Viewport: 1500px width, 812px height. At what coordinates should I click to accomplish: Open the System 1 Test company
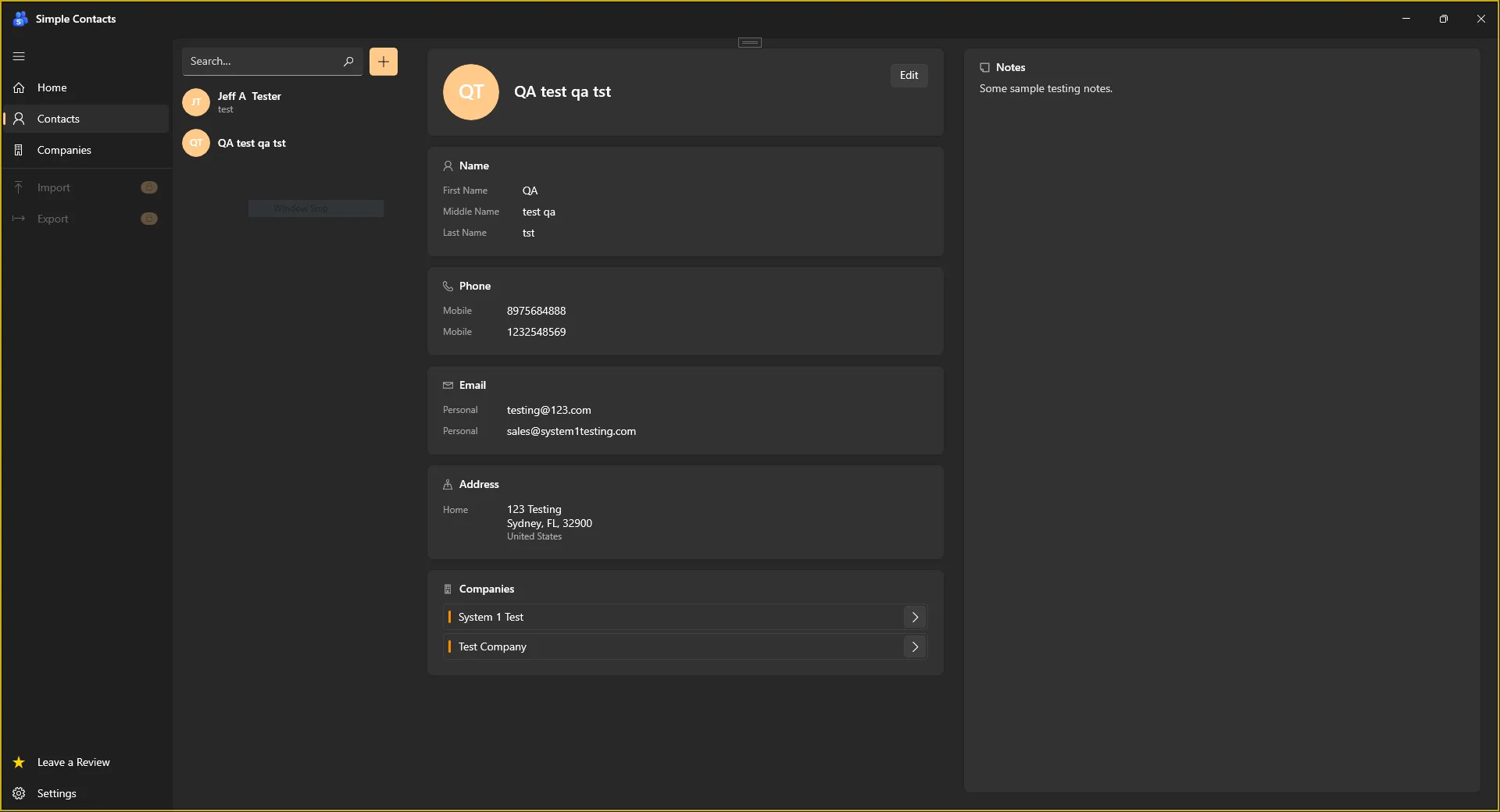pos(685,617)
